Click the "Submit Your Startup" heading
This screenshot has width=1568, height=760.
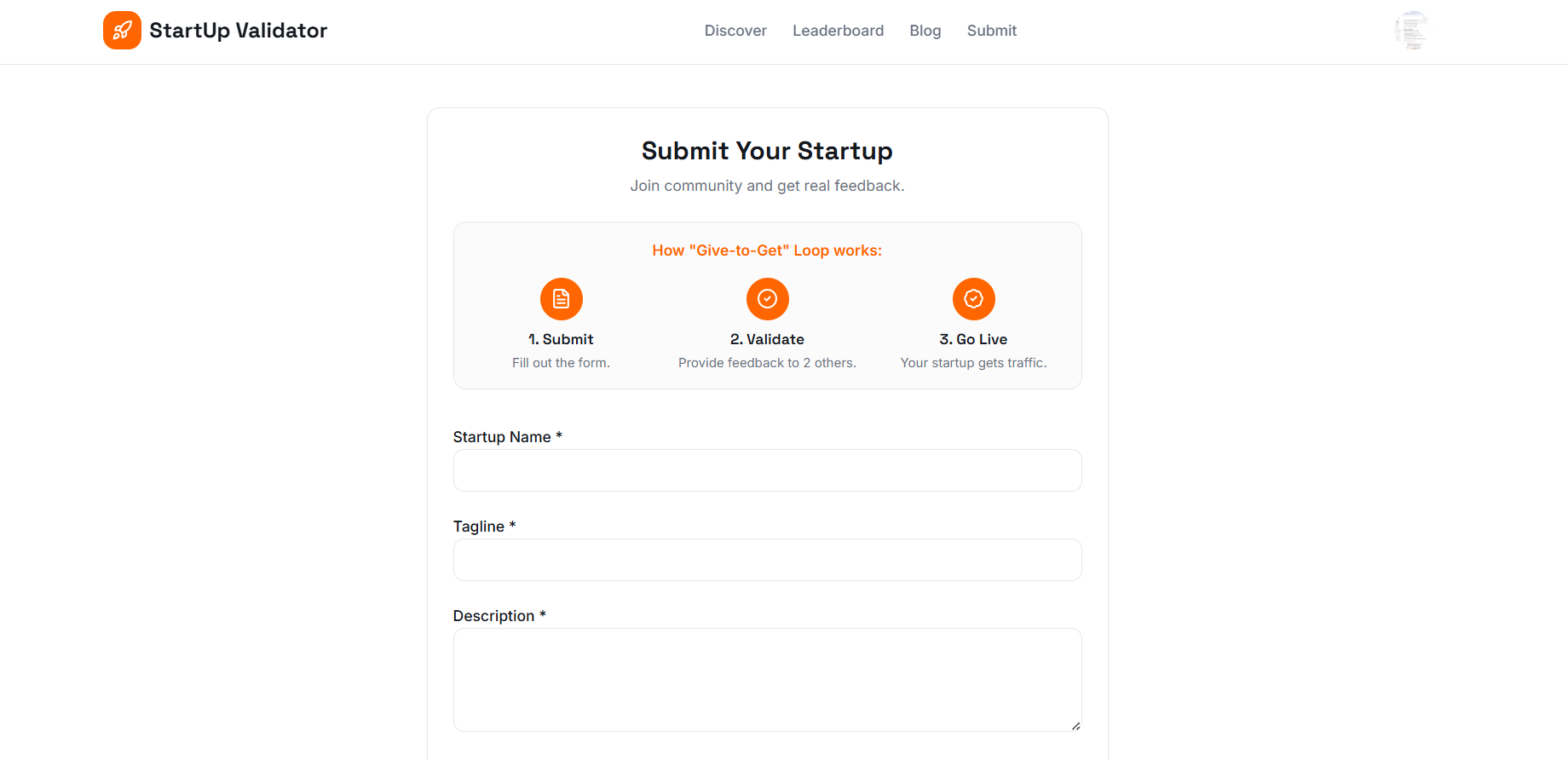[x=766, y=151]
